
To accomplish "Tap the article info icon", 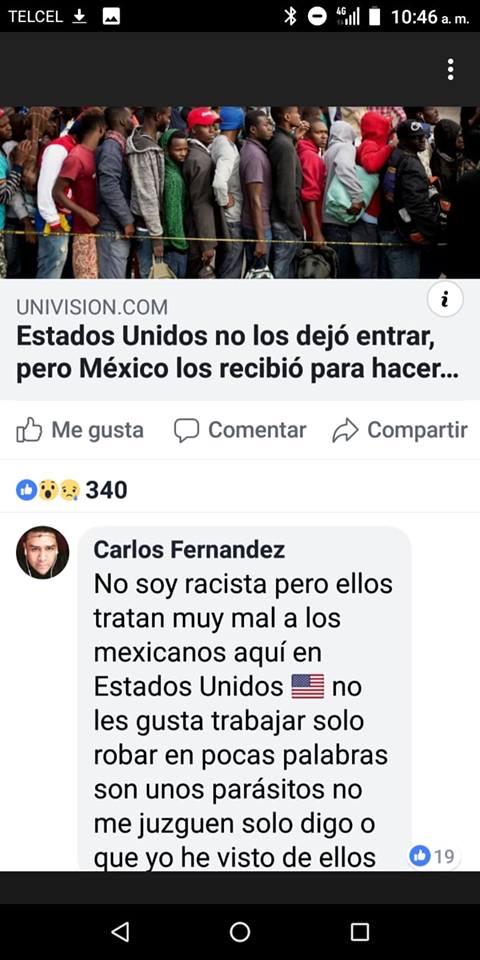I will [445, 299].
